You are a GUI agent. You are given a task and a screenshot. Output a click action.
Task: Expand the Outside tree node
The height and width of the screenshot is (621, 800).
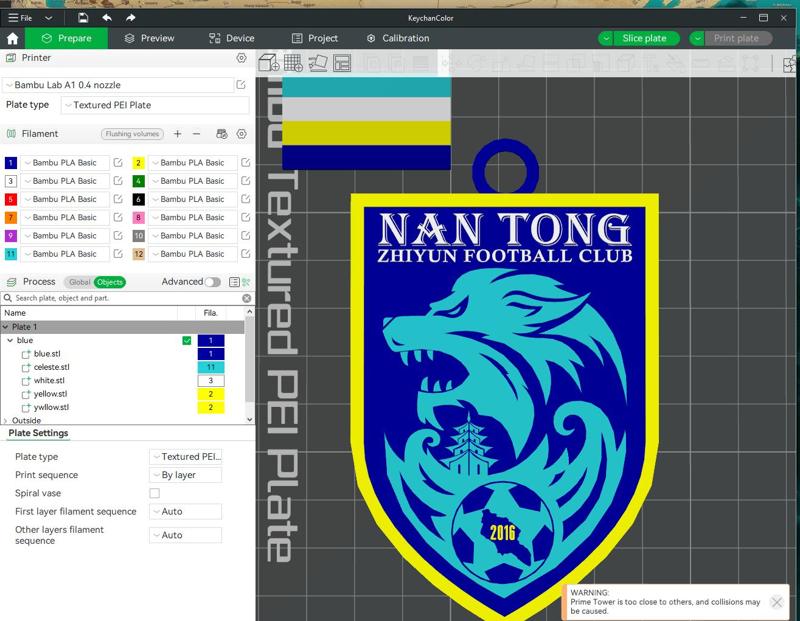coord(6,420)
